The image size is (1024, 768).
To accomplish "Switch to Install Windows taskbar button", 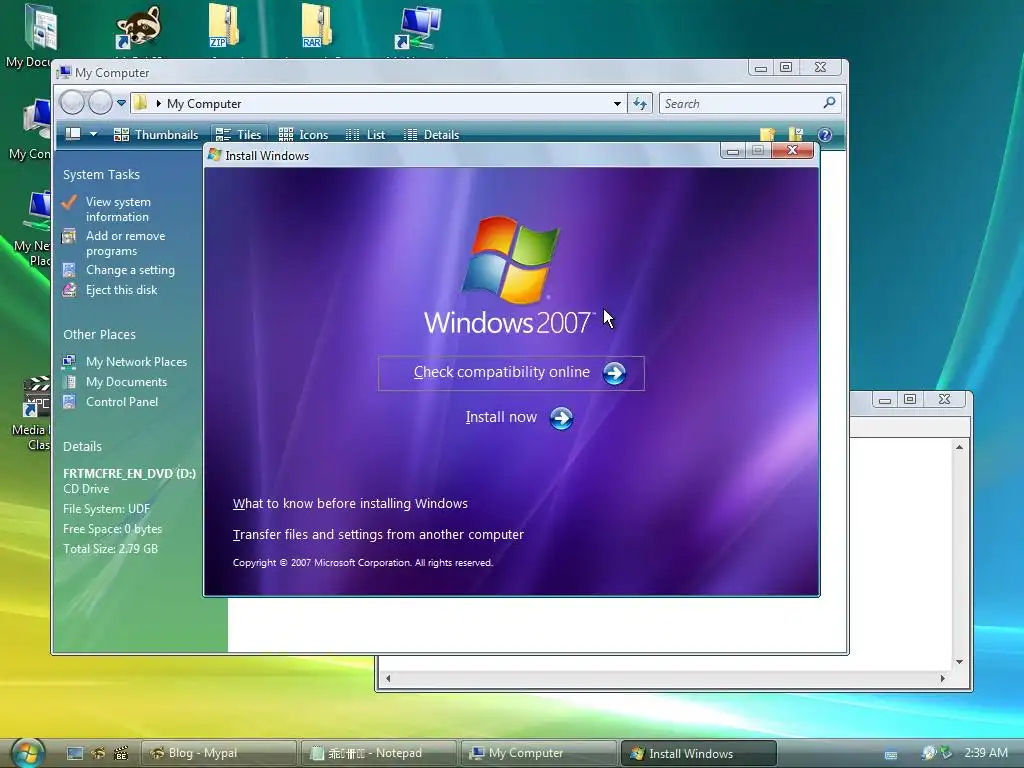I will click(698, 753).
